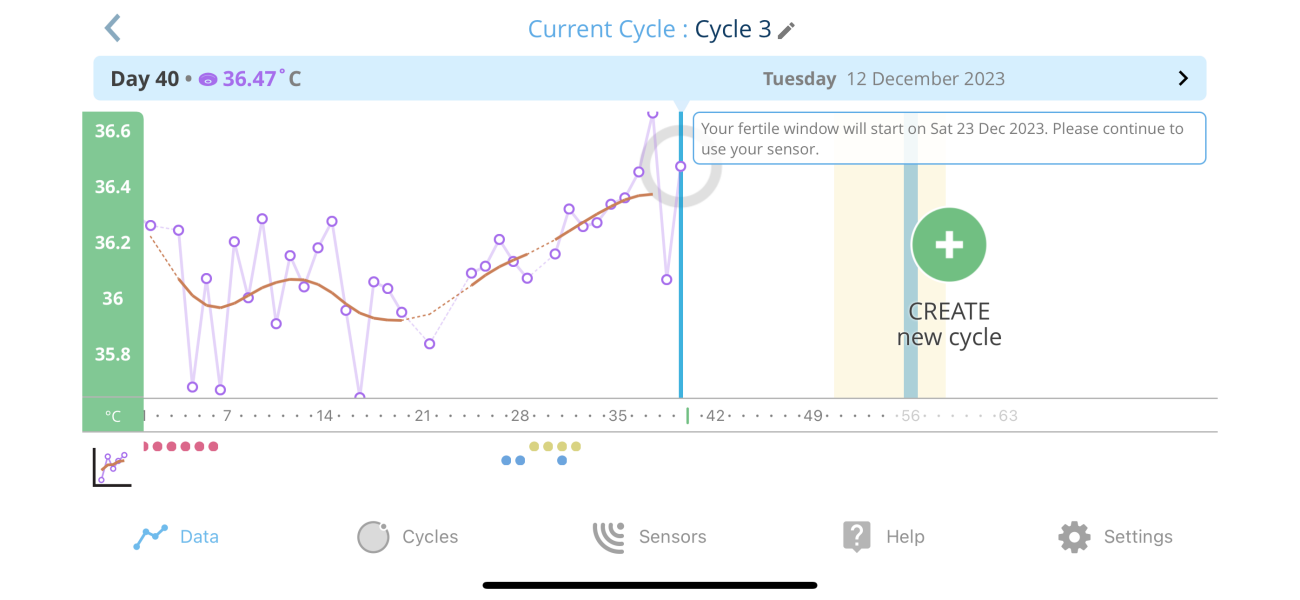This screenshot has width=1300, height=600.
Task: Open the Help question mark icon
Action: [856, 536]
